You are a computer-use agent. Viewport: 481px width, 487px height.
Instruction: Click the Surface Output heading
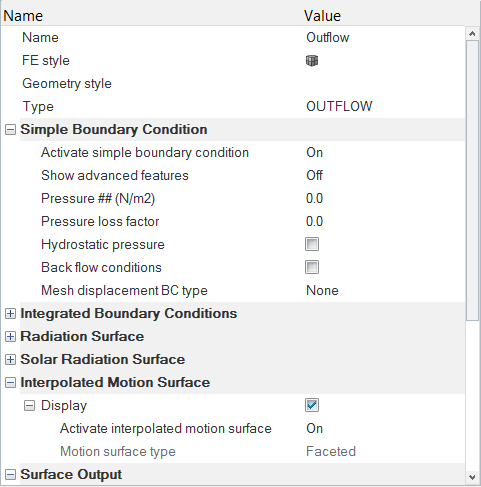[71, 475]
